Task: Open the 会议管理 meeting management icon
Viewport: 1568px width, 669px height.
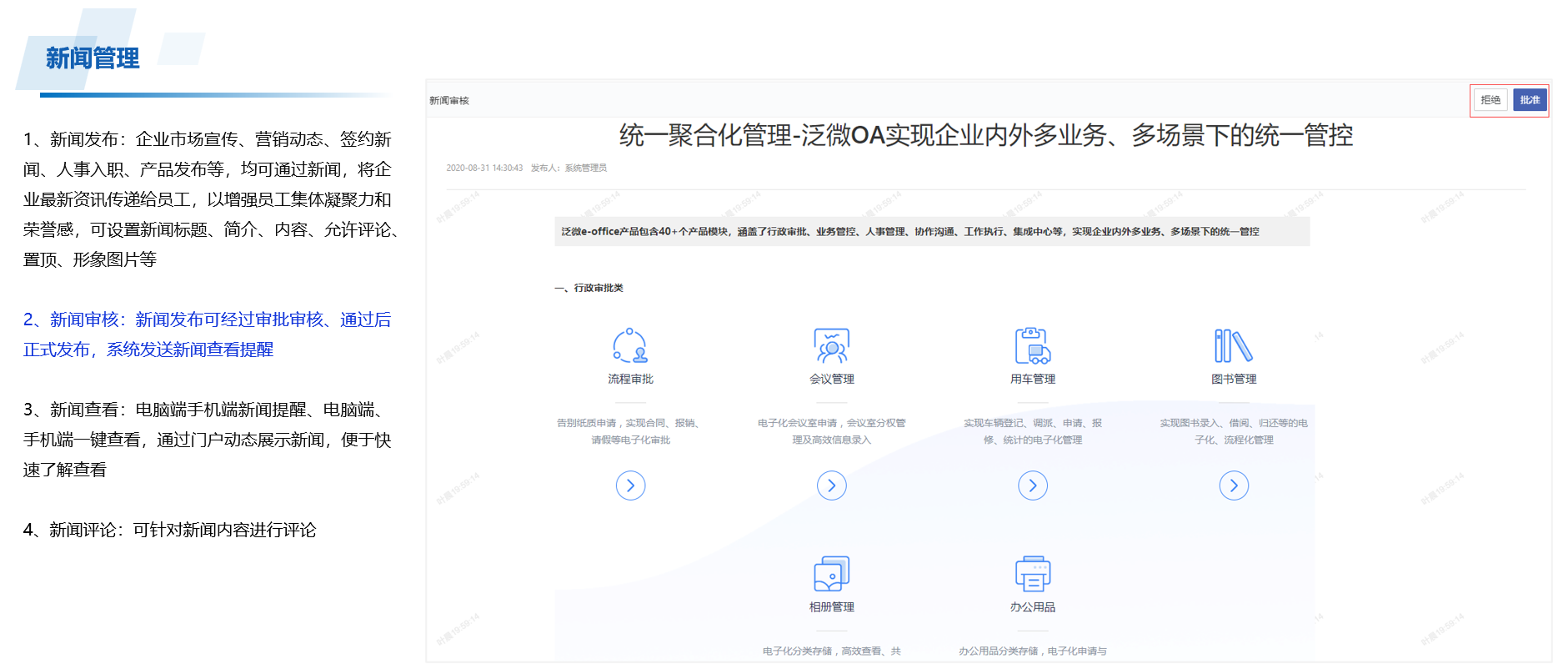Action: [832, 345]
